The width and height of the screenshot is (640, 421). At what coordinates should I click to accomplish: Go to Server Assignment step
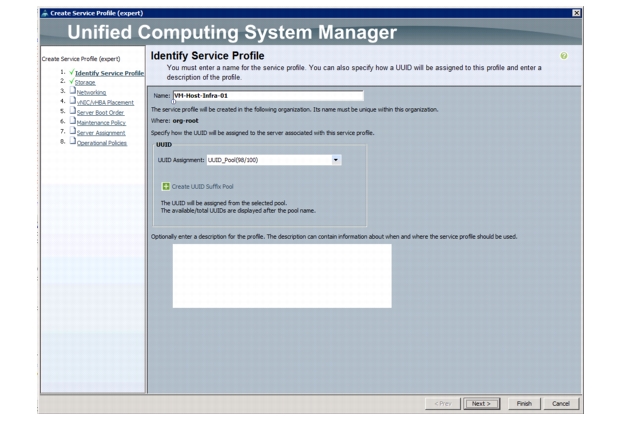[x=101, y=133]
